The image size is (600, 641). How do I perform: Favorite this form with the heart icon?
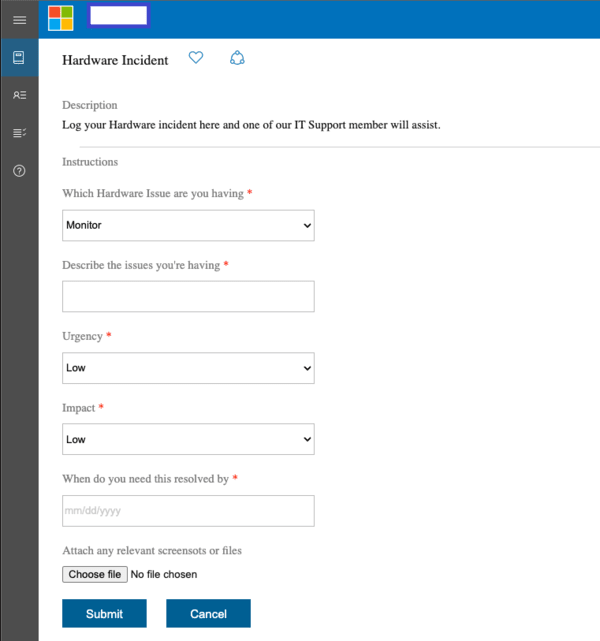[x=196, y=58]
